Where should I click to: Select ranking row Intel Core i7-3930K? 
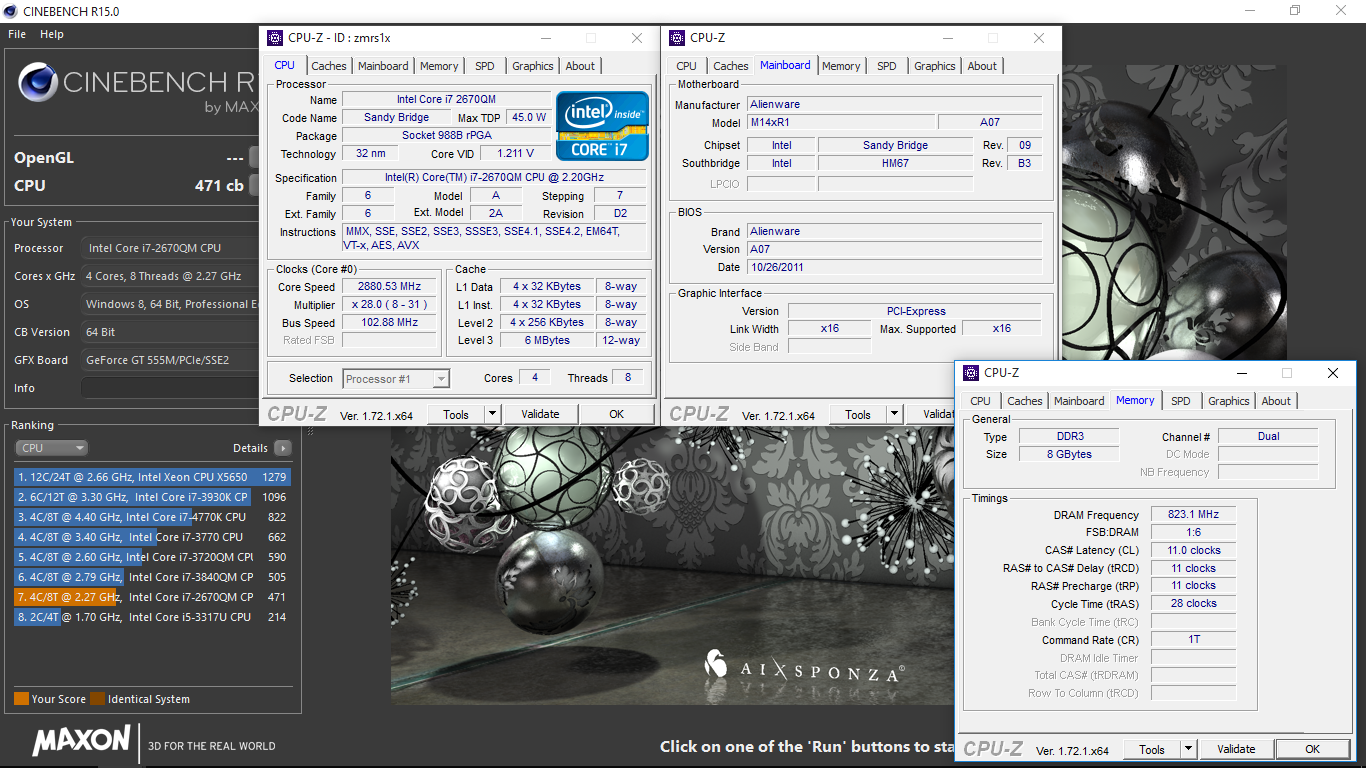click(152, 497)
